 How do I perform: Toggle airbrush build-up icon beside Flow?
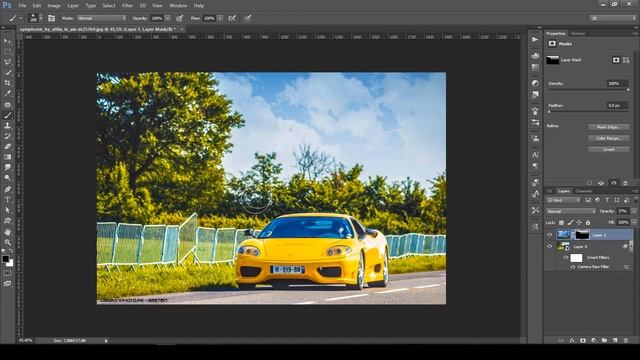coord(232,18)
